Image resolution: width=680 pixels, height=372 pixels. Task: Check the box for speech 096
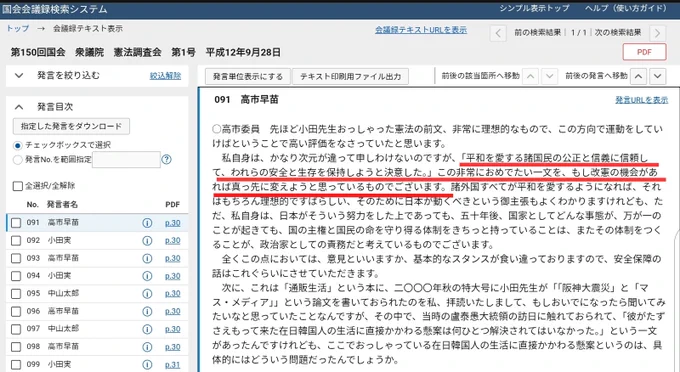coord(16,311)
